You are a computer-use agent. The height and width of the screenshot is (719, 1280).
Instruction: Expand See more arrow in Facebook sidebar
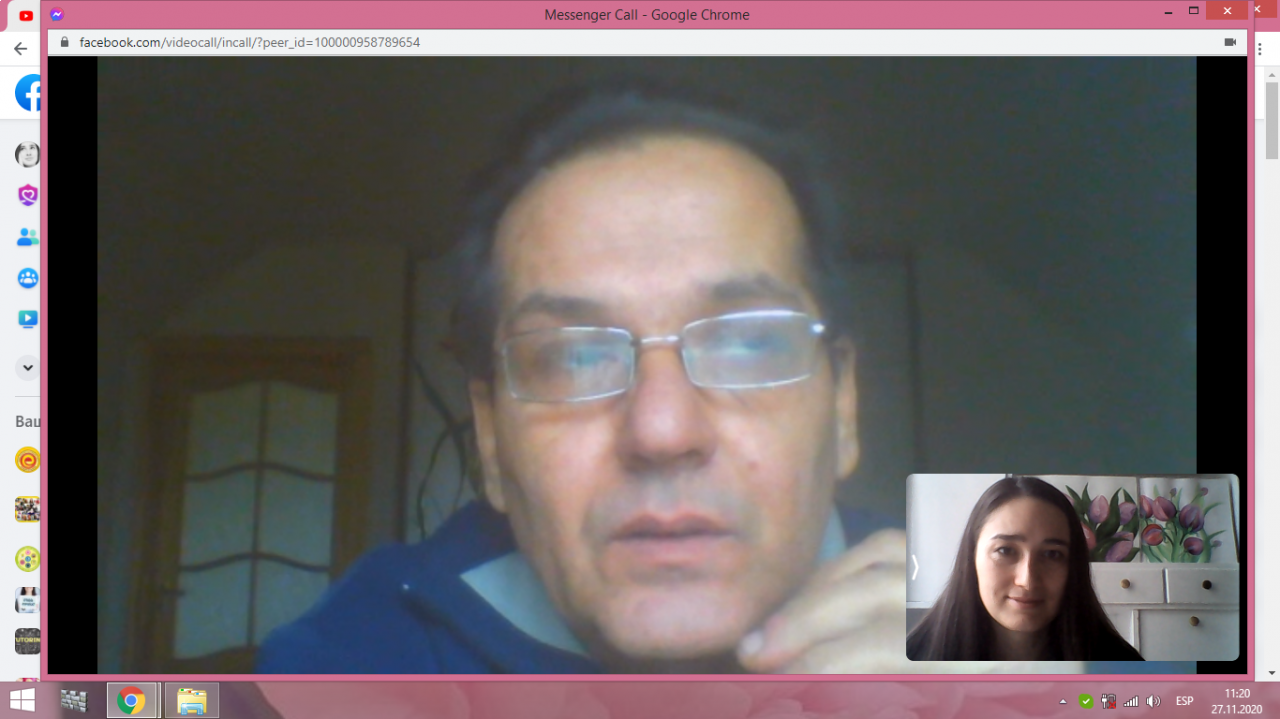coord(28,367)
